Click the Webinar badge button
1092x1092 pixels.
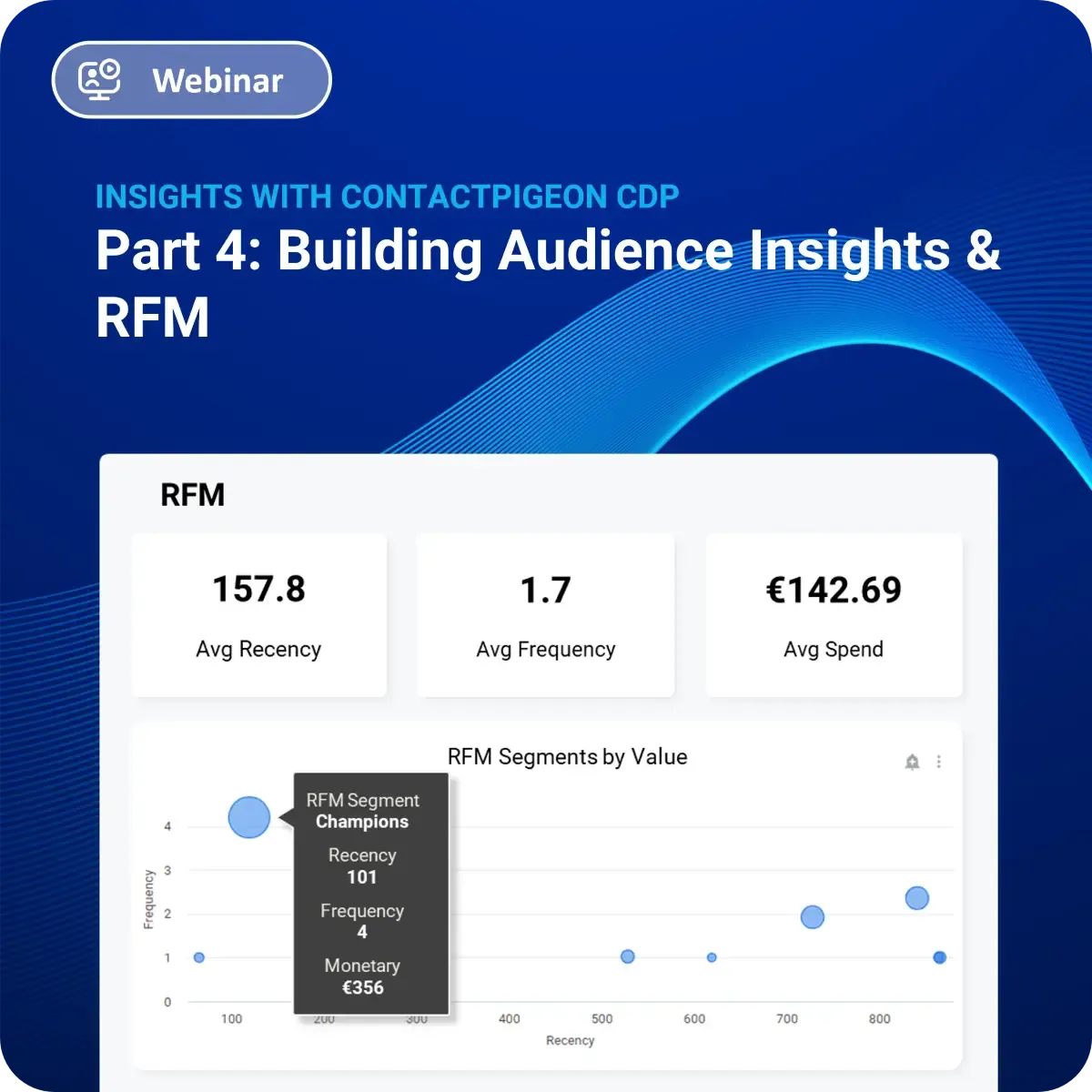[192, 80]
